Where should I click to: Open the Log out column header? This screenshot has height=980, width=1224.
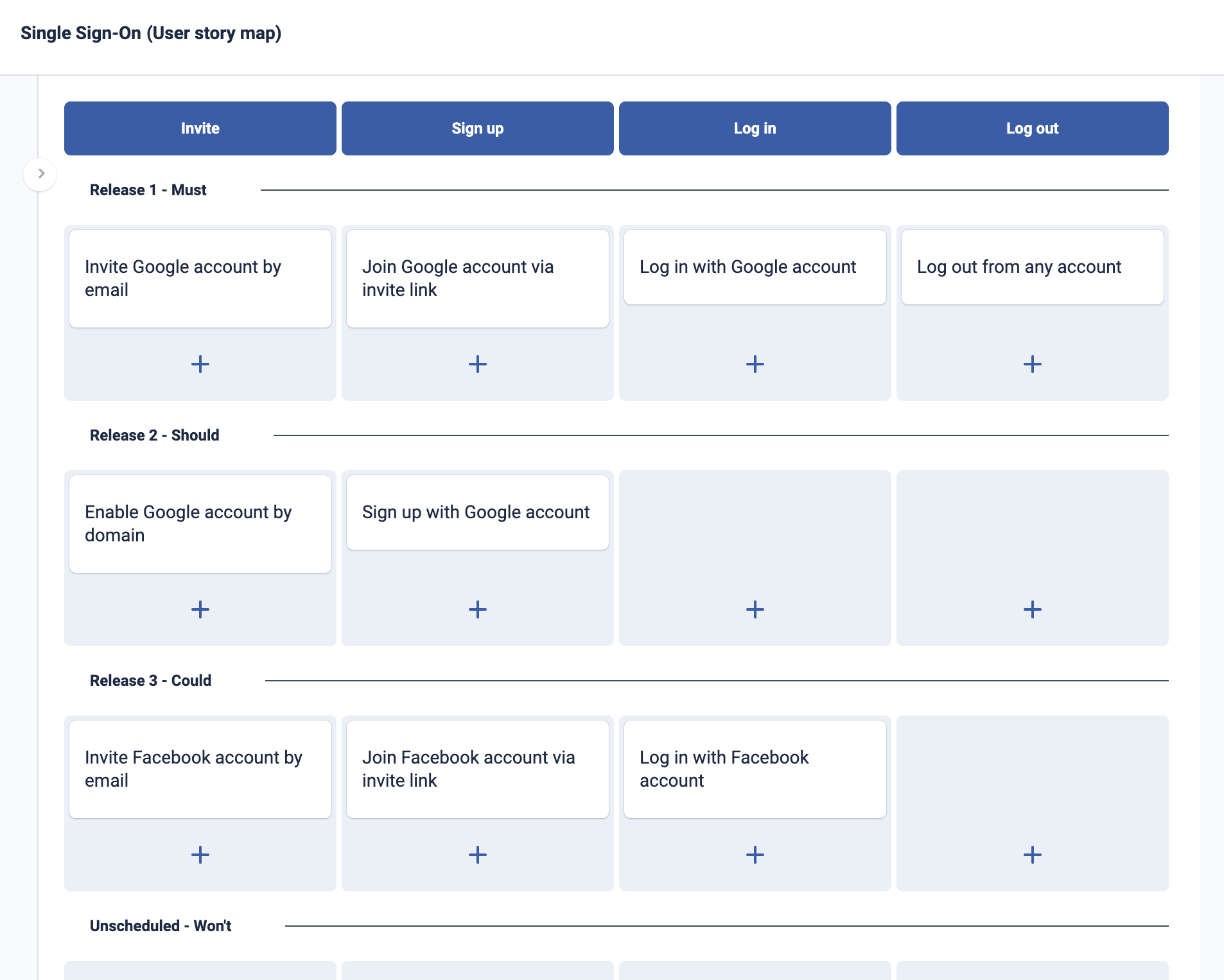point(1032,128)
